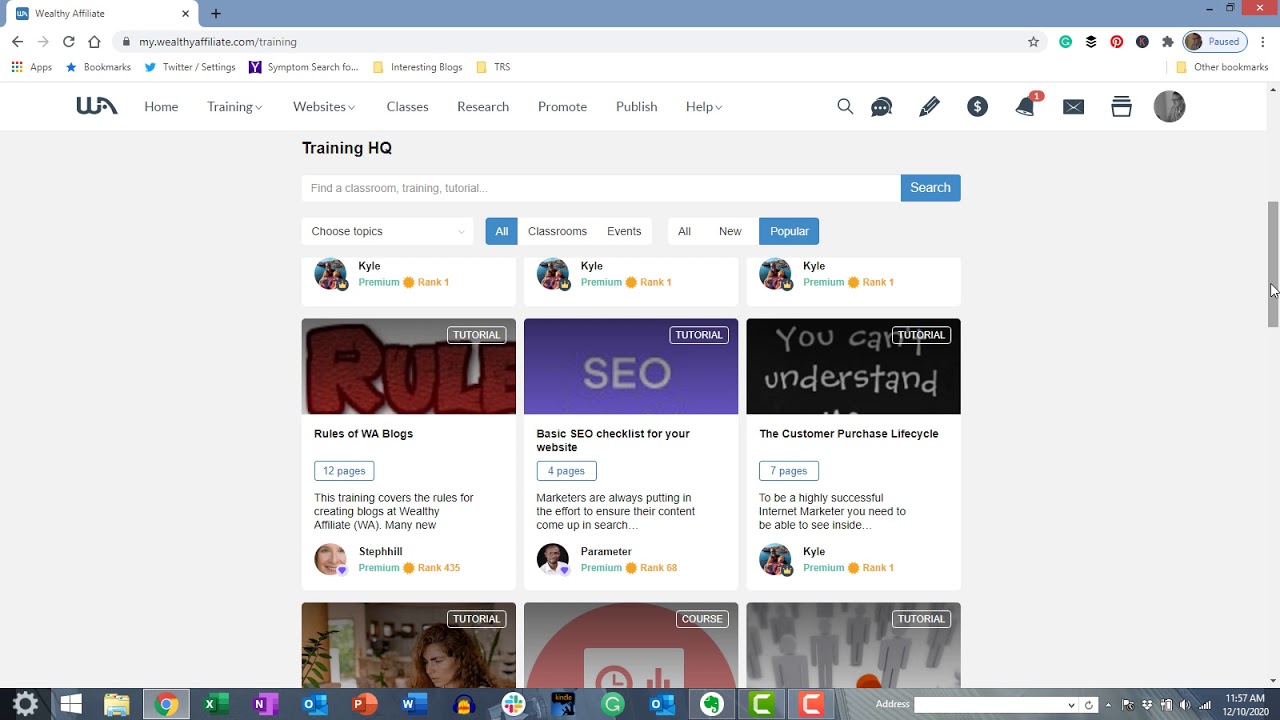
Task: Show hidden system tray icons
Action: click(1108, 705)
